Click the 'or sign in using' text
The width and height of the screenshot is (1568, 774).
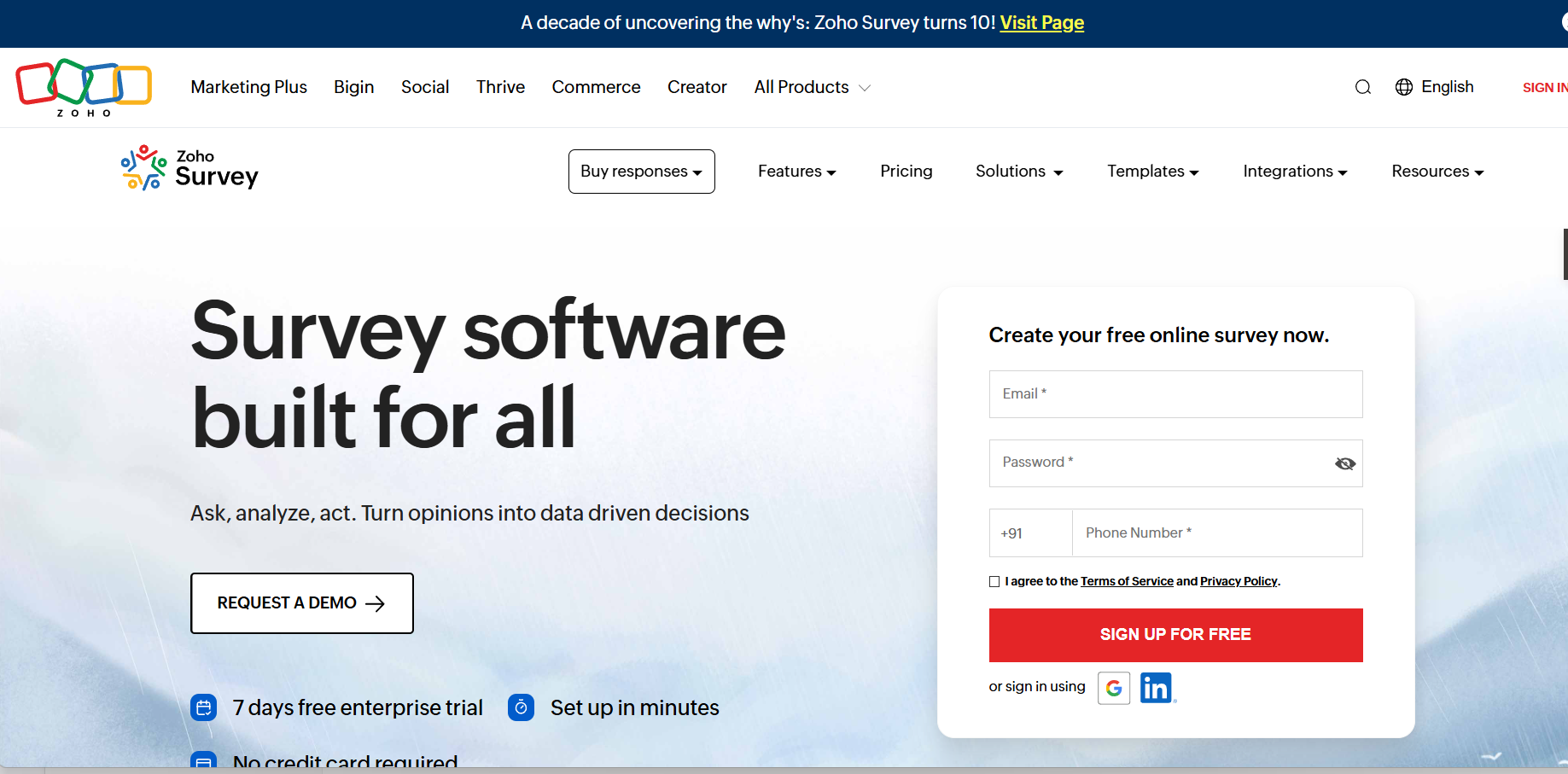(1037, 687)
